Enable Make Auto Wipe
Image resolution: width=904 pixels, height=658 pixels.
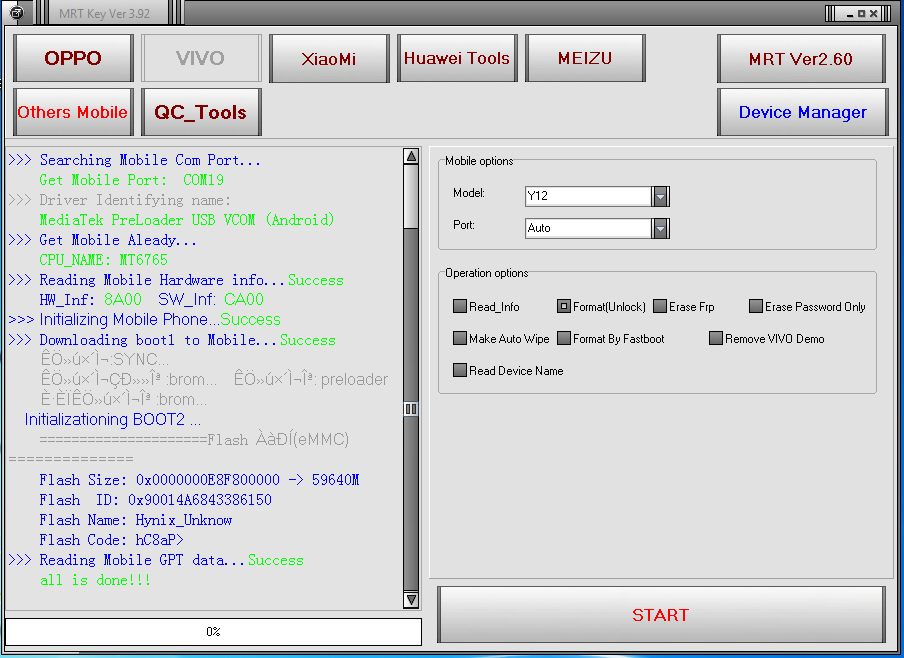[459, 339]
